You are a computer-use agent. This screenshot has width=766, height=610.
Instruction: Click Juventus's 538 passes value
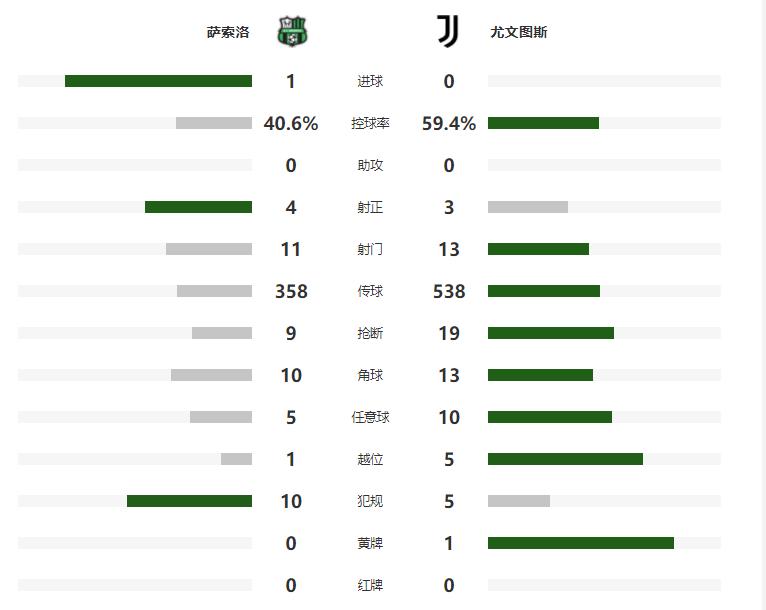point(449,292)
